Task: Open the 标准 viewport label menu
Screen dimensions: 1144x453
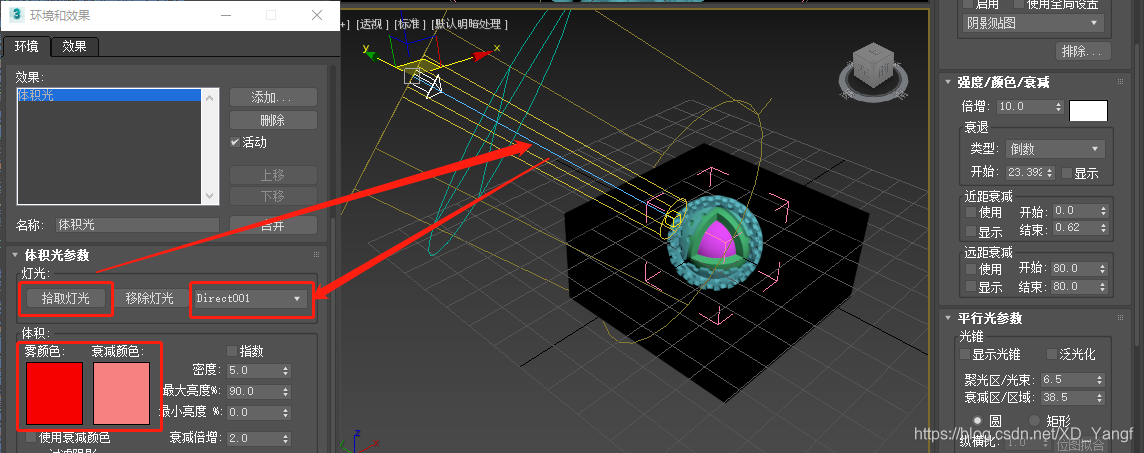Action: click(x=410, y=24)
